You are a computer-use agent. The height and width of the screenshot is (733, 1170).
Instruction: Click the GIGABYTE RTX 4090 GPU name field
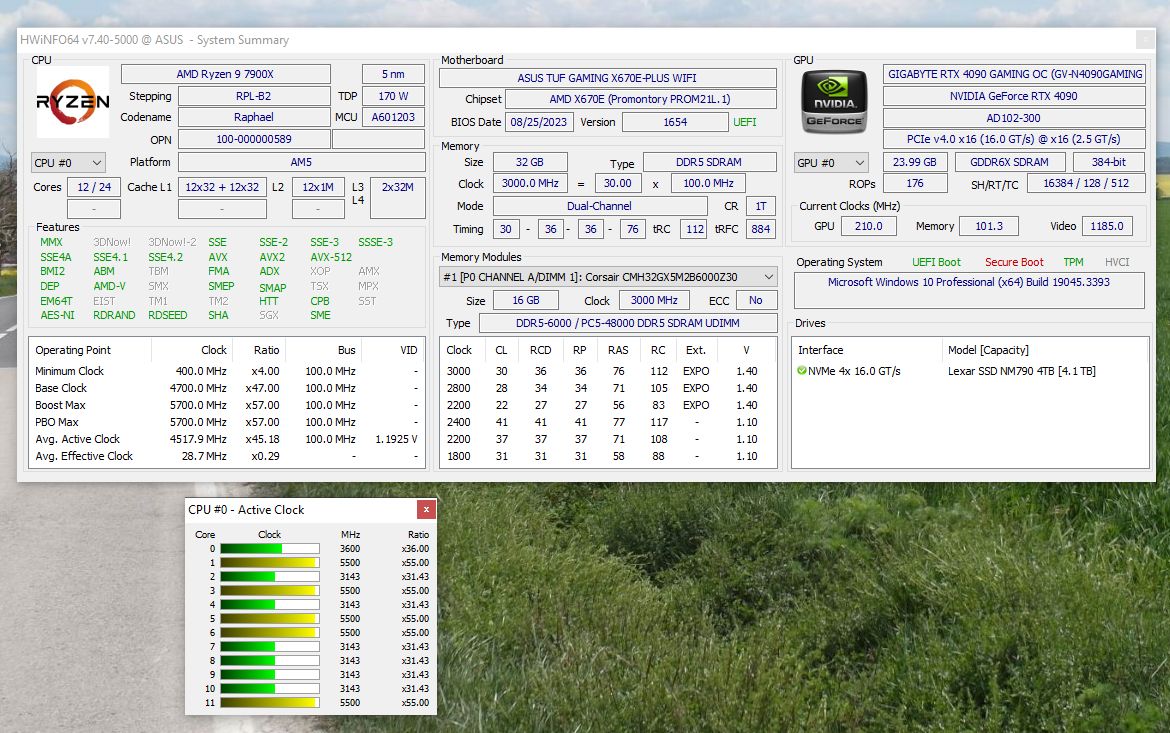[1014, 74]
